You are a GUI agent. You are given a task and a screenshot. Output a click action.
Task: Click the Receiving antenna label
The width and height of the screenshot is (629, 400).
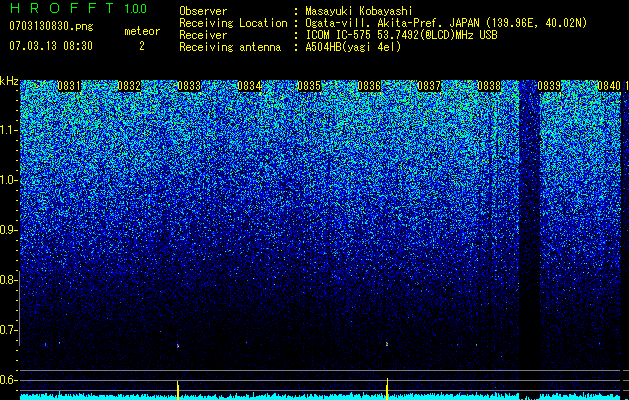click(230, 47)
